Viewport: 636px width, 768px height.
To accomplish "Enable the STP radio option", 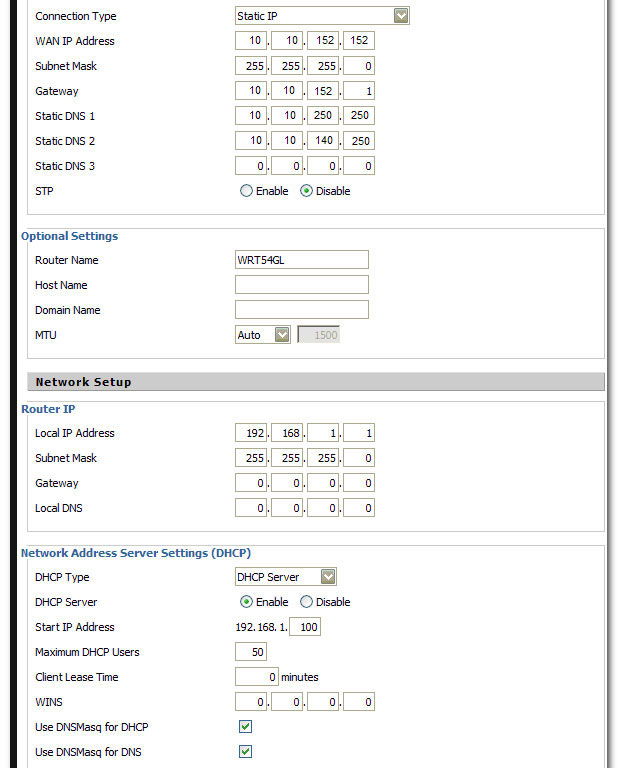I will pos(246,191).
